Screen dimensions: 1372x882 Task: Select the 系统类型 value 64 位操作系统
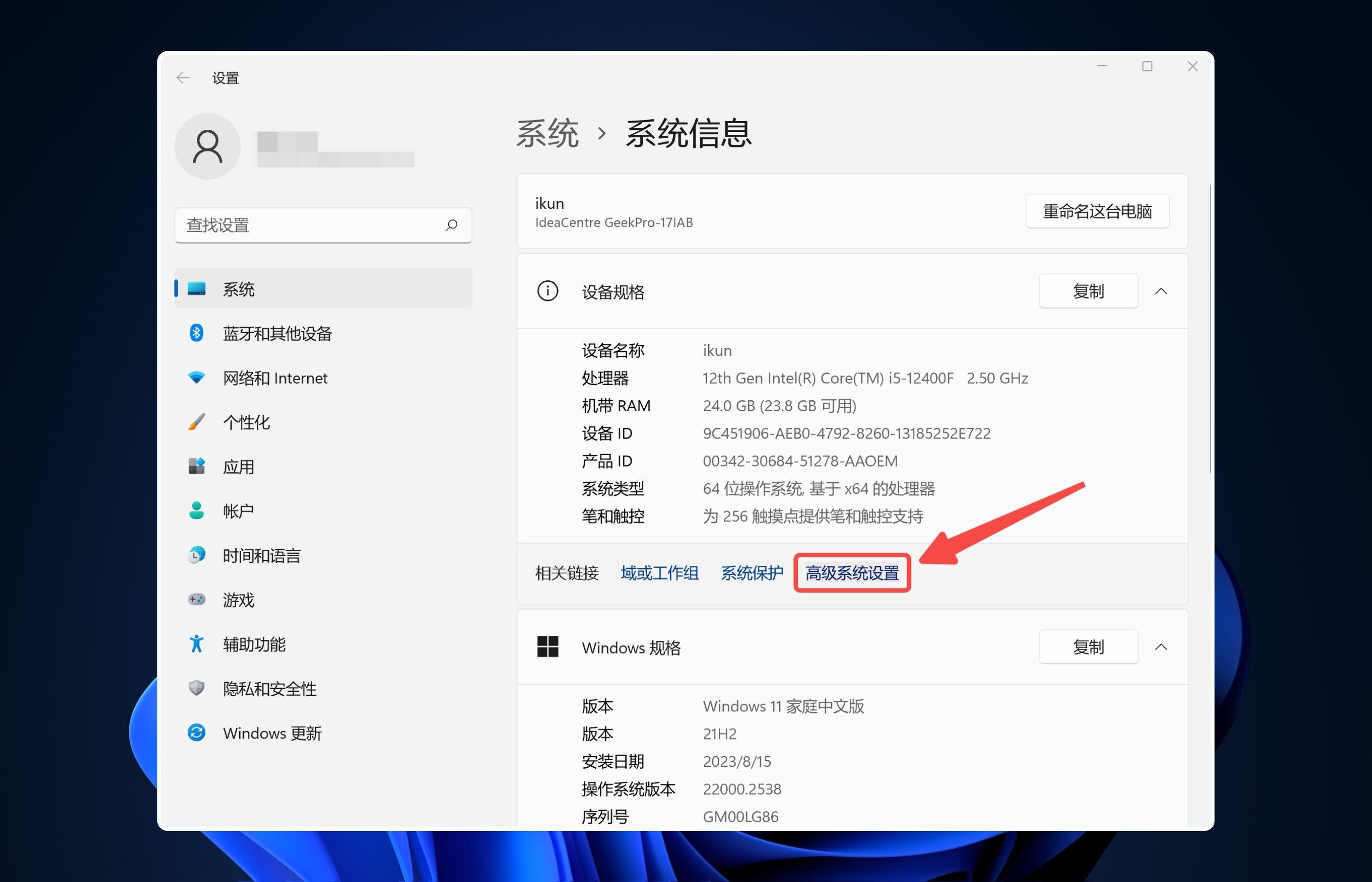pos(819,489)
